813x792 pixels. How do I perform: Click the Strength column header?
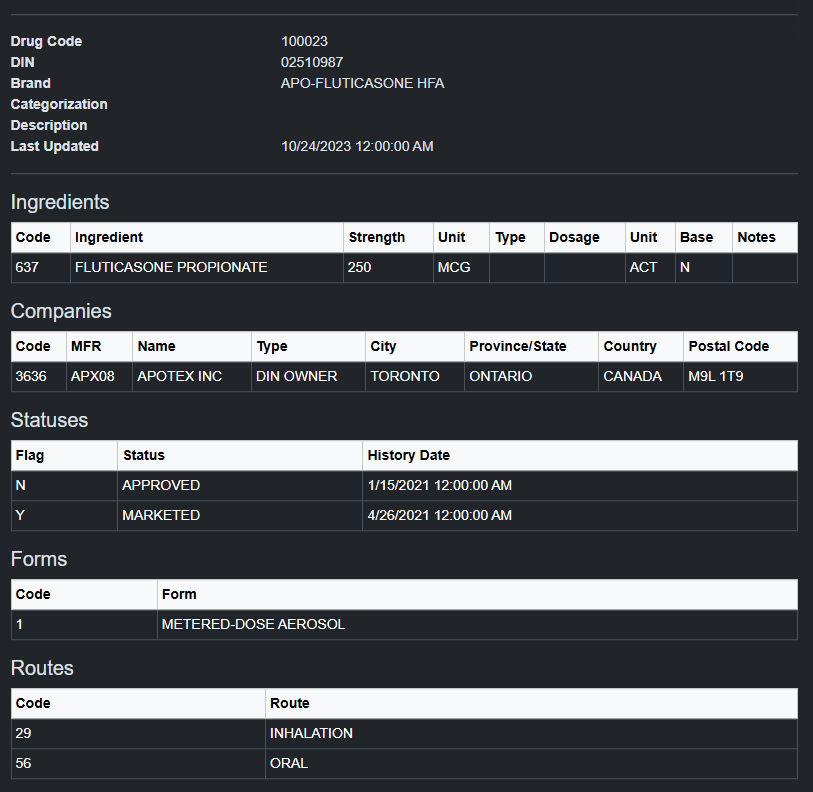click(x=376, y=237)
